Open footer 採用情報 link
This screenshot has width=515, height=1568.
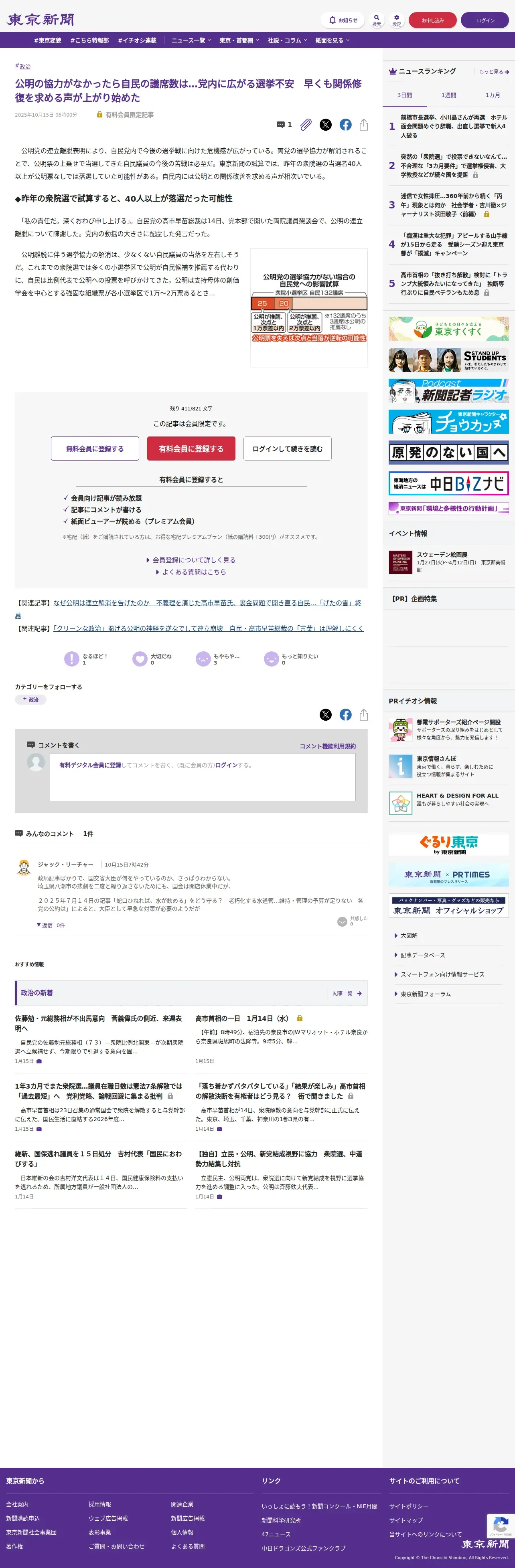point(100,1504)
